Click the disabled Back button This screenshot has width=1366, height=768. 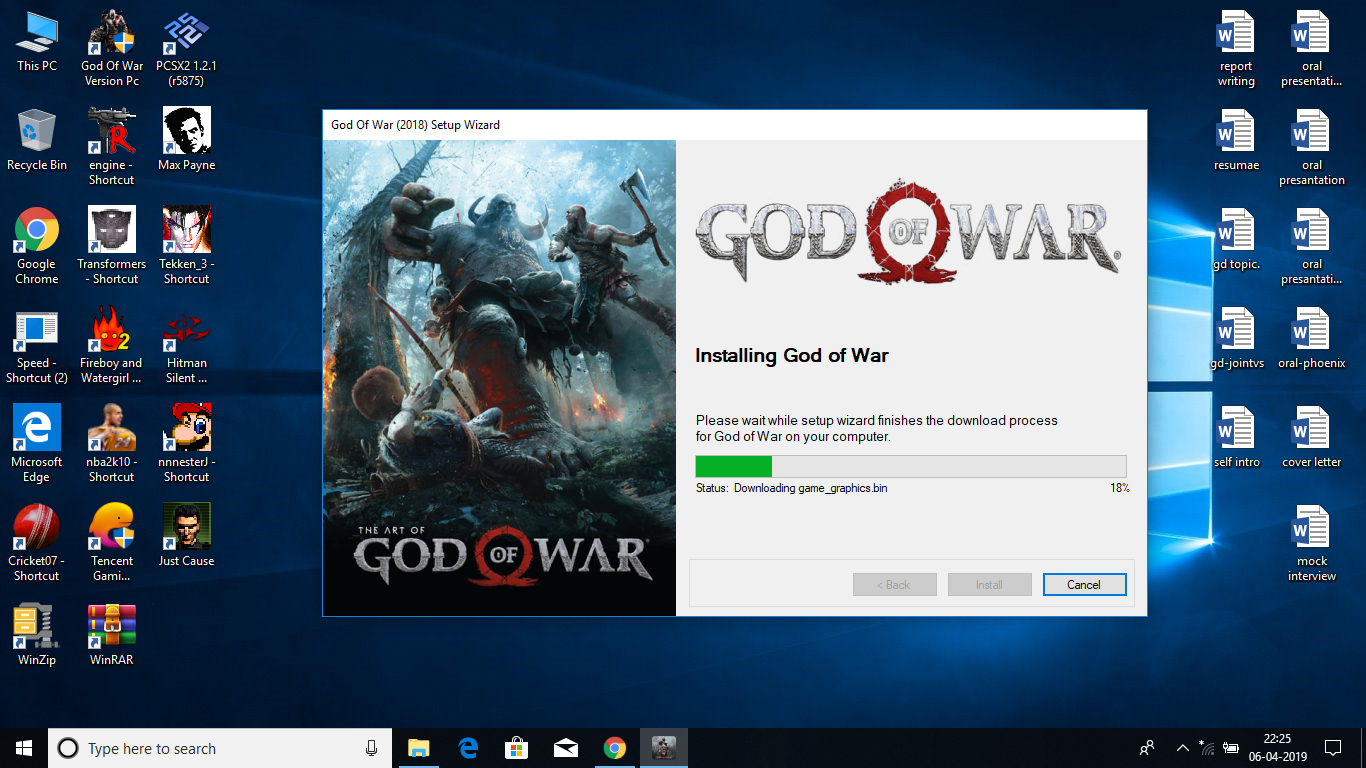[x=894, y=585]
